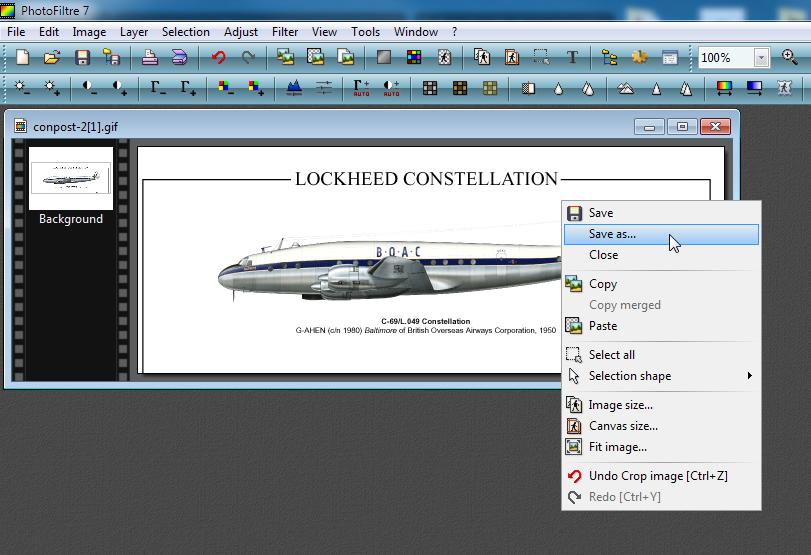811x555 pixels.
Task: Open the Adjust menu
Action: click(x=241, y=32)
